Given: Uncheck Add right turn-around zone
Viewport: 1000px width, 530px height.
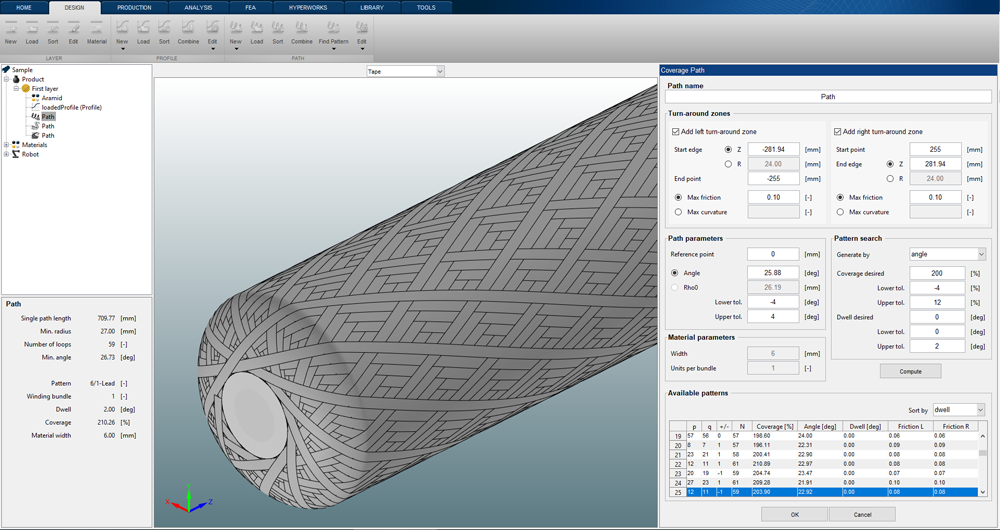Looking at the screenshot, I should pyautogui.click(x=838, y=131).
